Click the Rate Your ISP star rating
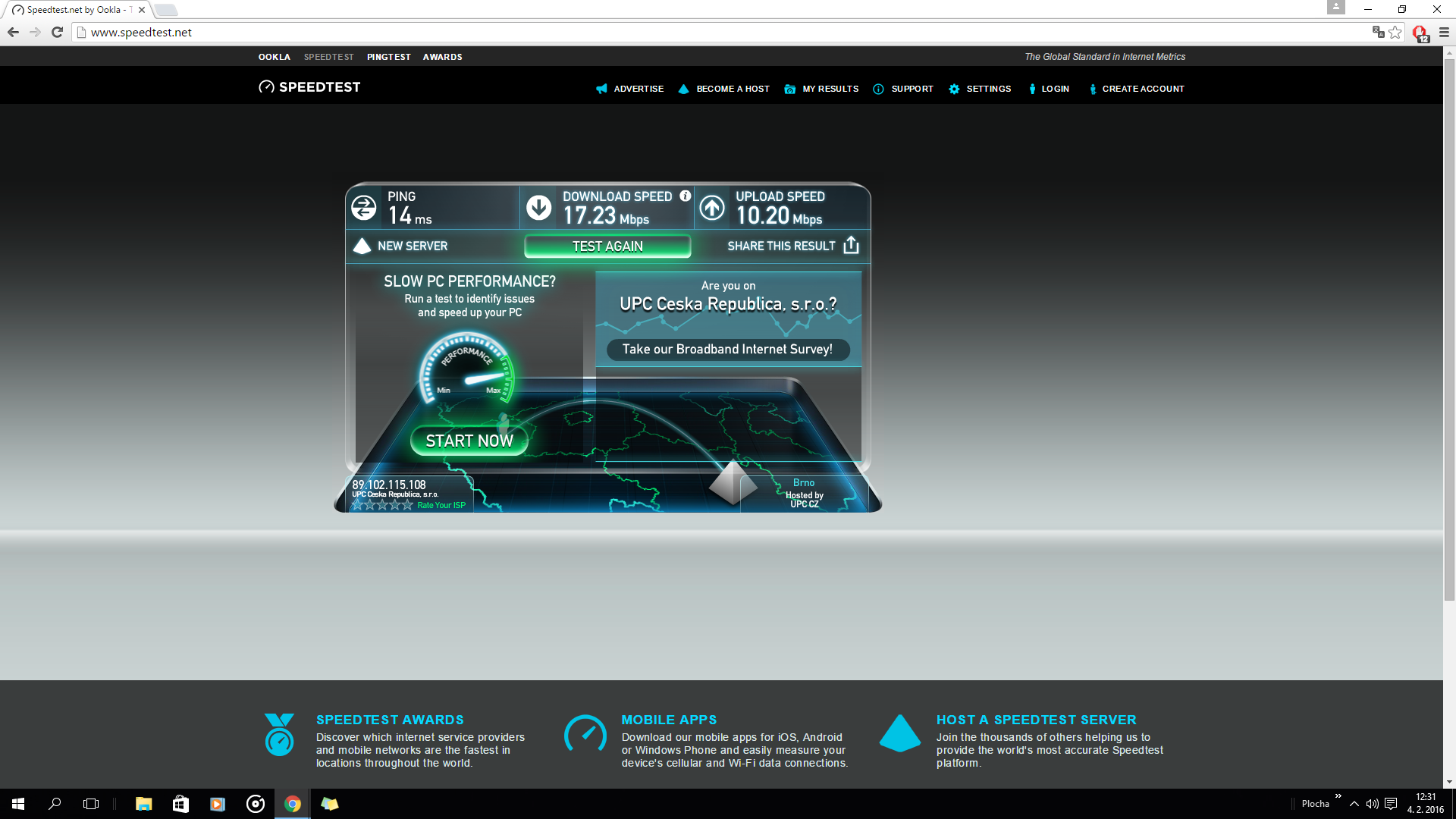The image size is (1456, 819). (x=382, y=505)
